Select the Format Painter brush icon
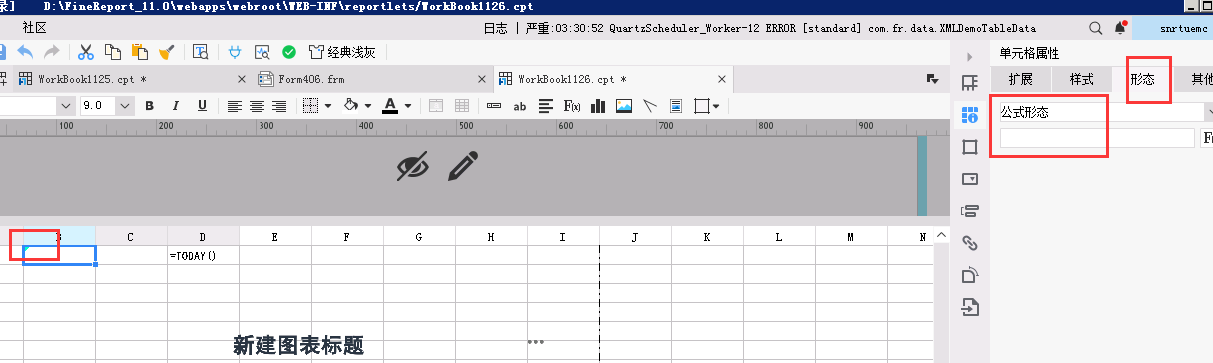 [167, 51]
